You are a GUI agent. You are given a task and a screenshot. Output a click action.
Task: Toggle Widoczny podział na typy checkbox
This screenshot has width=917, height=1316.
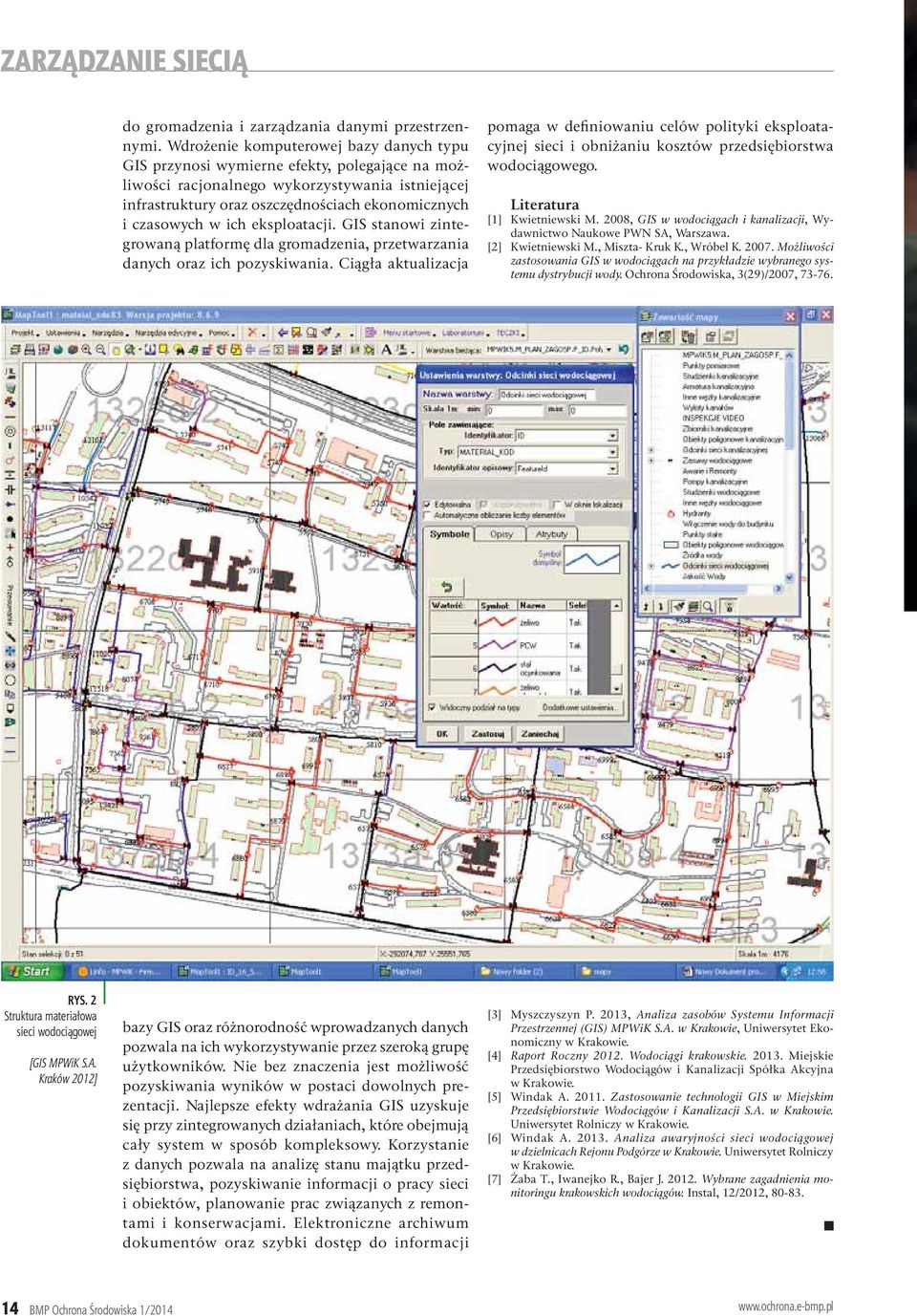(430, 708)
